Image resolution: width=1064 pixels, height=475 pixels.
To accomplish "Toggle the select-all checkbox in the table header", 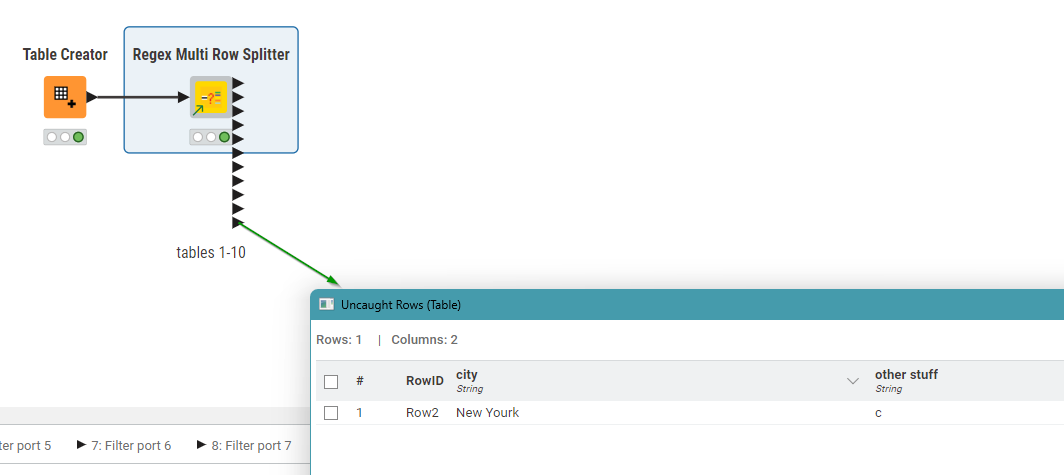I will tap(331, 381).
